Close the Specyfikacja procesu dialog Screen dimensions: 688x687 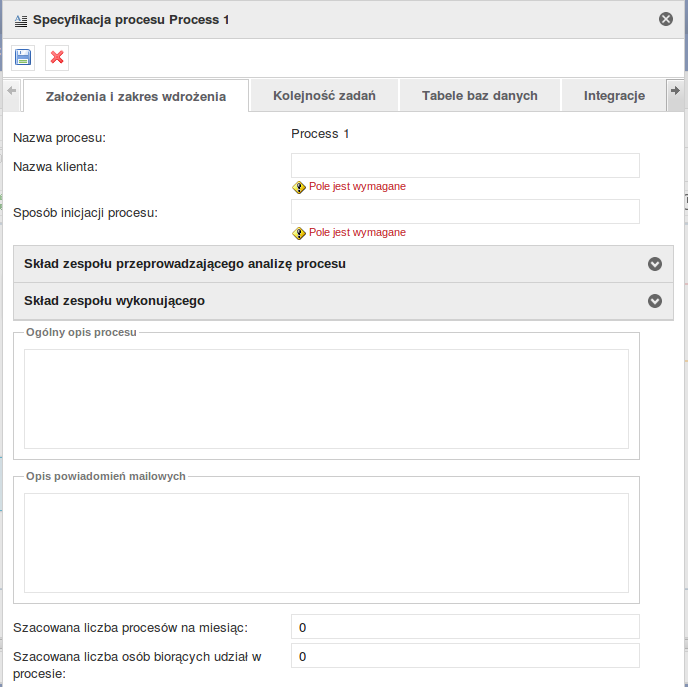[x=666, y=19]
